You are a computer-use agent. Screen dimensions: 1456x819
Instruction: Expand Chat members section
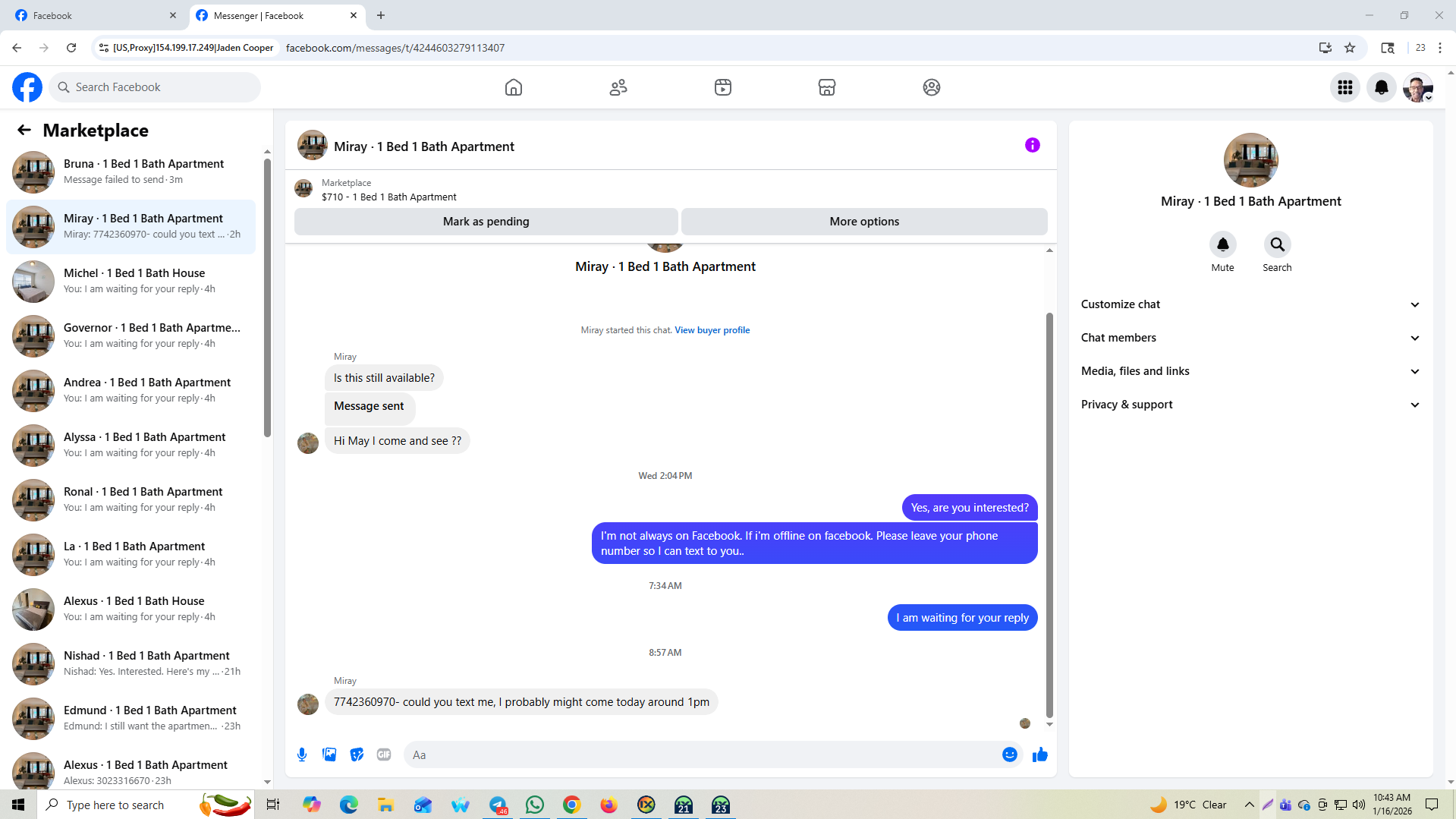pyautogui.click(x=1250, y=338)
